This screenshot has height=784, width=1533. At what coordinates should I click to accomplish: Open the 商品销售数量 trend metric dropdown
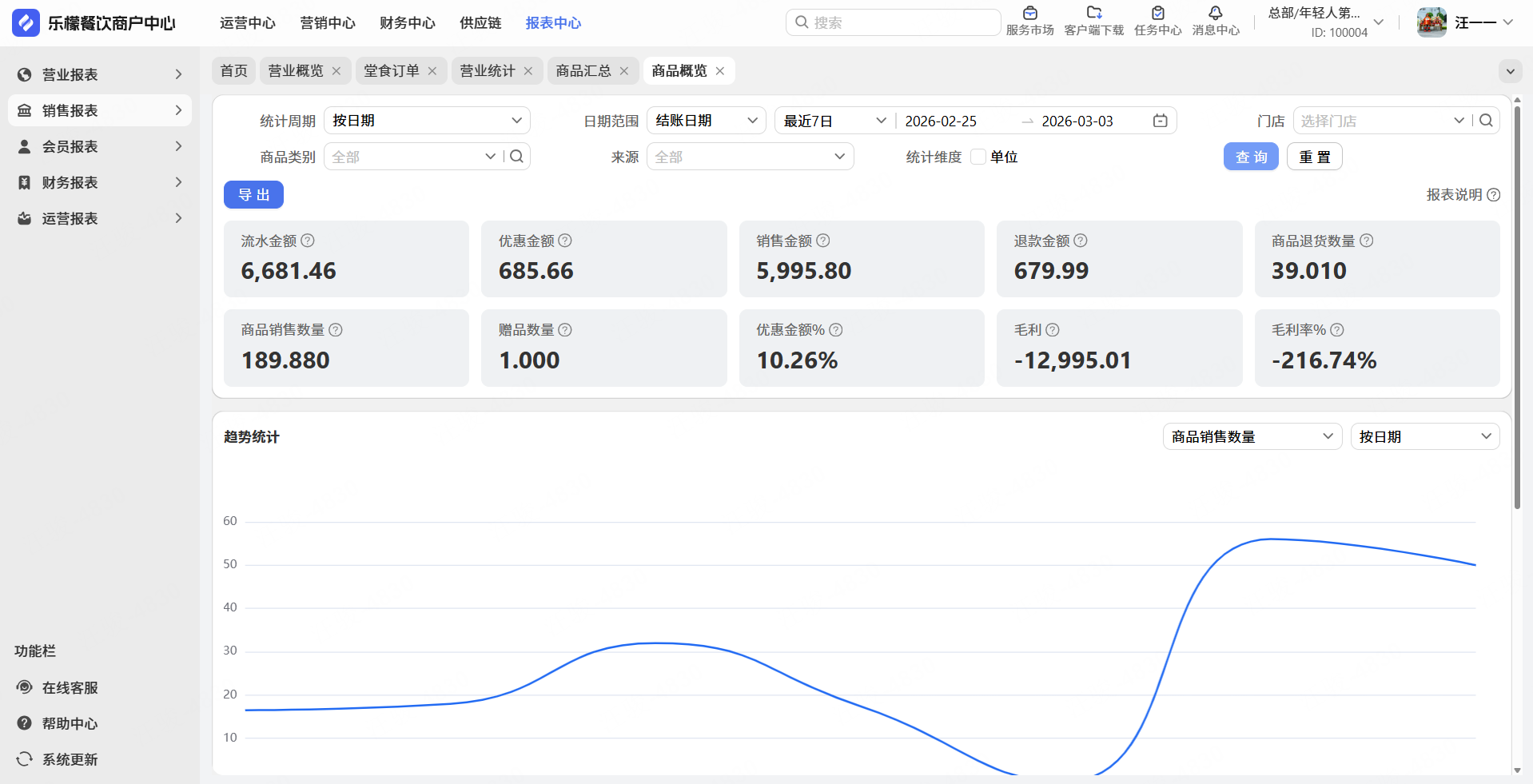click(1252, 436)
